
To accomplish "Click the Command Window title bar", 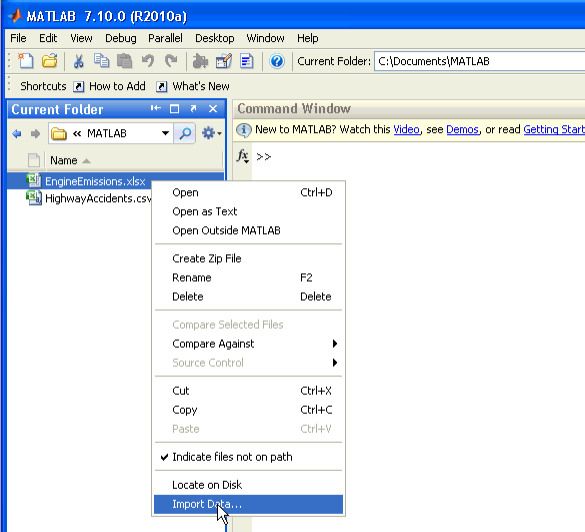I will (x=409, y=109).
